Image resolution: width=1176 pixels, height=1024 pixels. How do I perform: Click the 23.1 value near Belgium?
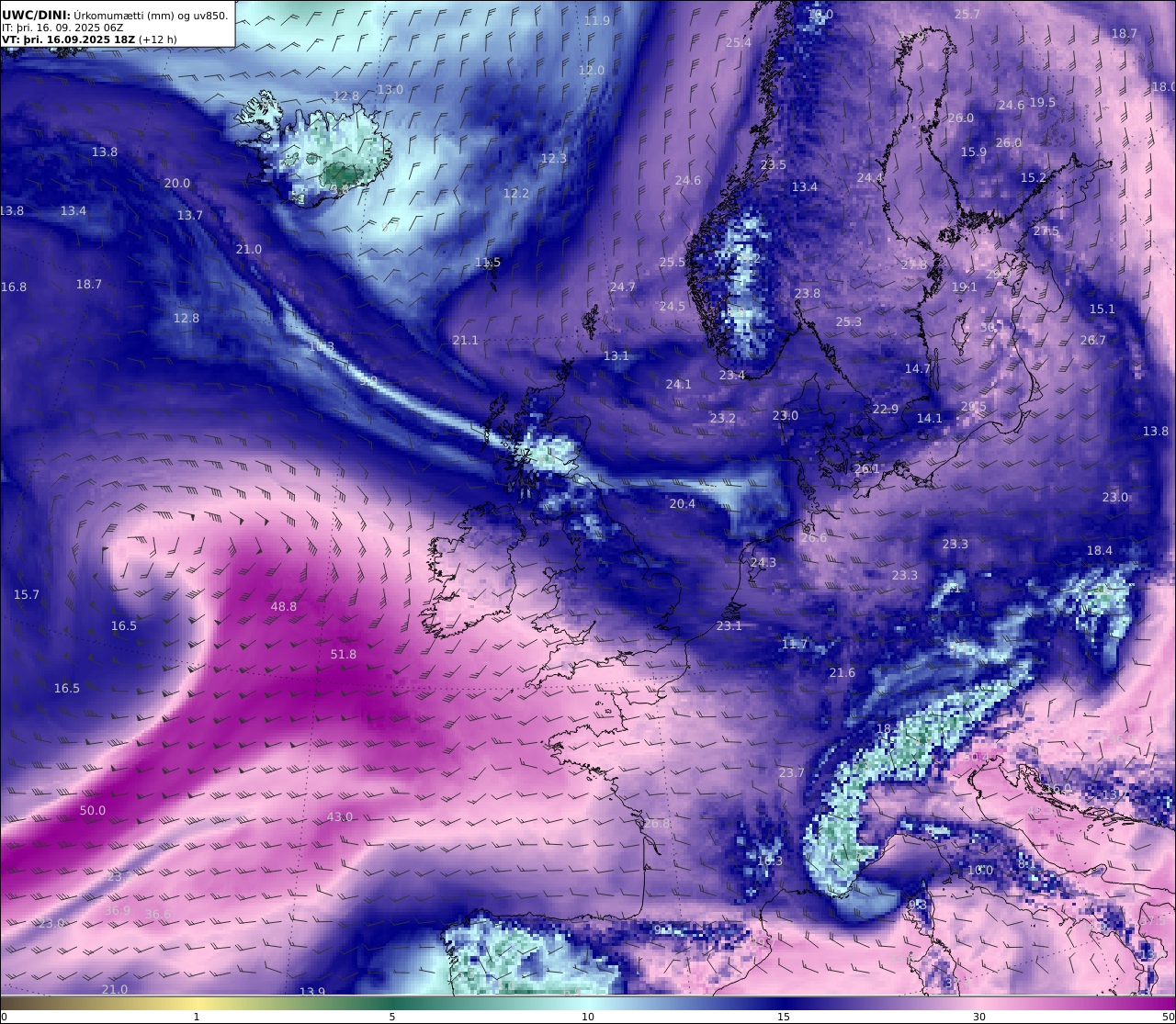(729, 625)
